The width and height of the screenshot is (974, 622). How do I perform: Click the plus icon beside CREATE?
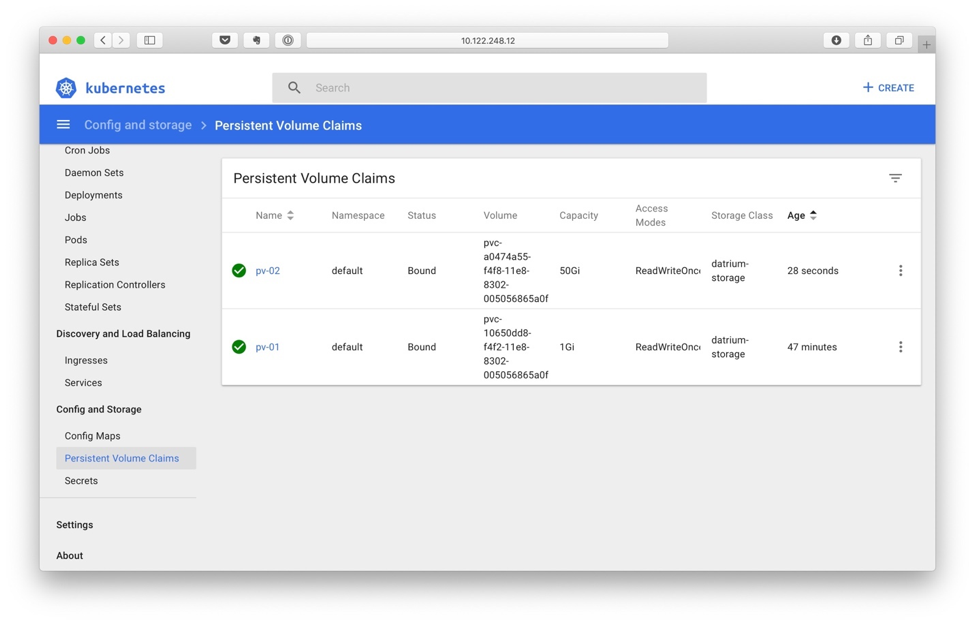pos(868,88)
